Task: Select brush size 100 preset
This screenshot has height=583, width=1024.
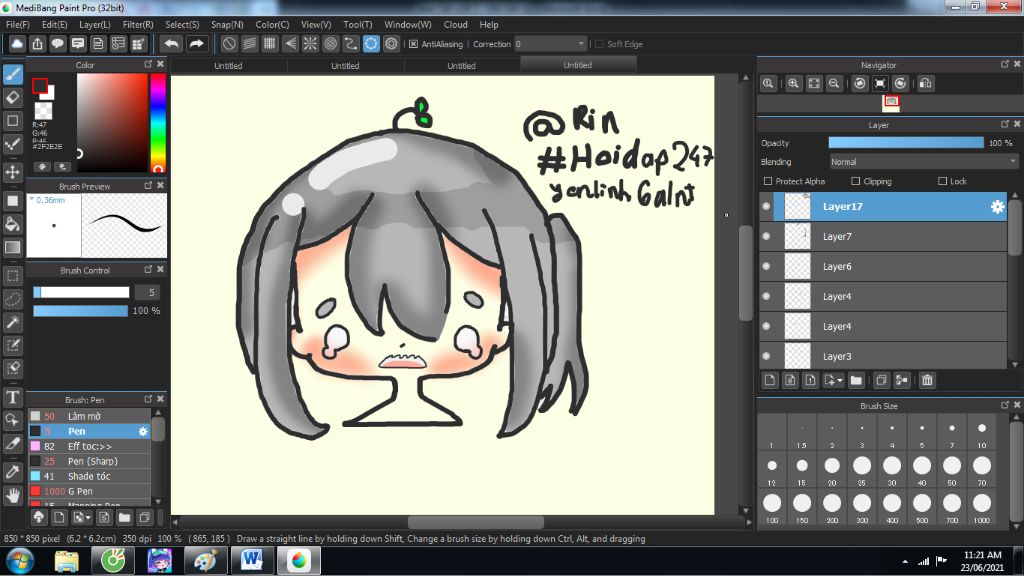Action: point(772,509)
